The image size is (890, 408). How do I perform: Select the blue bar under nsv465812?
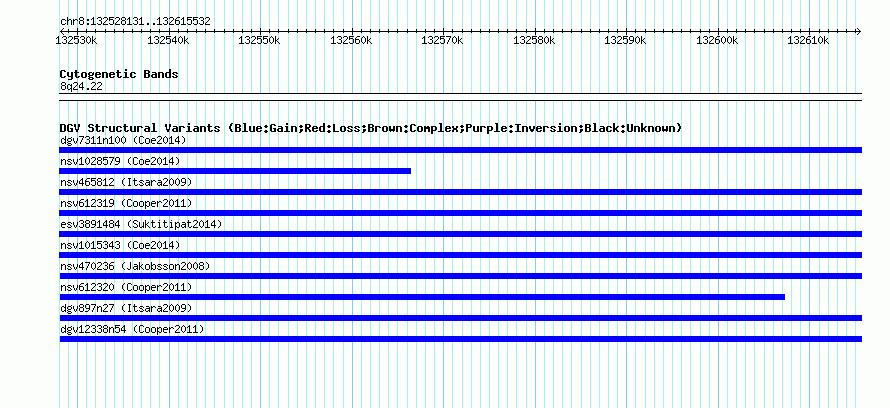point(460,192)
